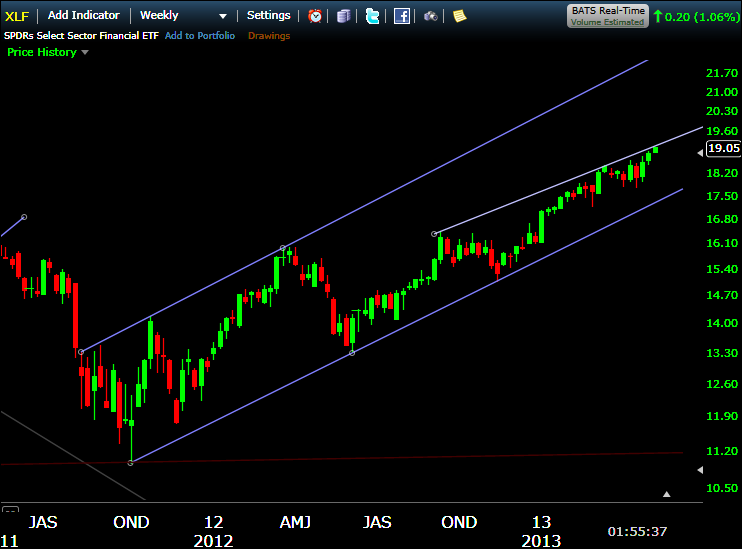Open the Drawings link
This screenshot has width=742, height=549.
[x=269, y=35]
